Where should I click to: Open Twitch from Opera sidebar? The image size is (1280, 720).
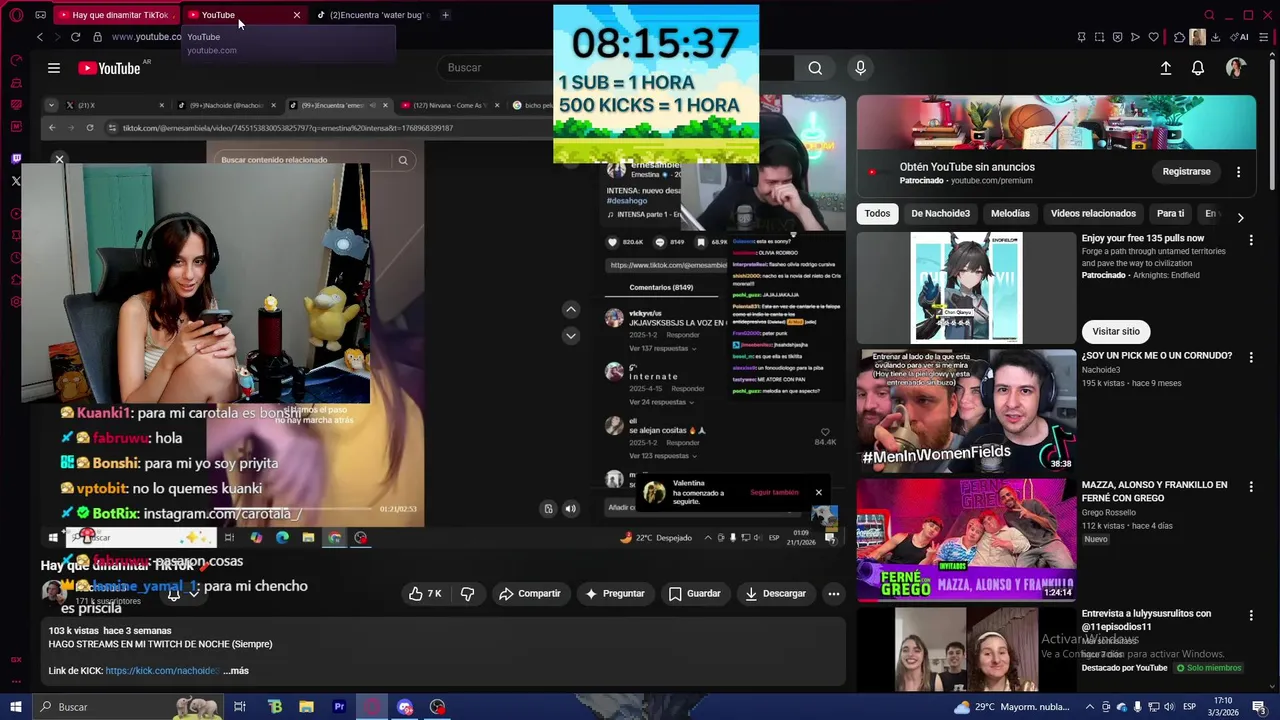coord(16,158)
